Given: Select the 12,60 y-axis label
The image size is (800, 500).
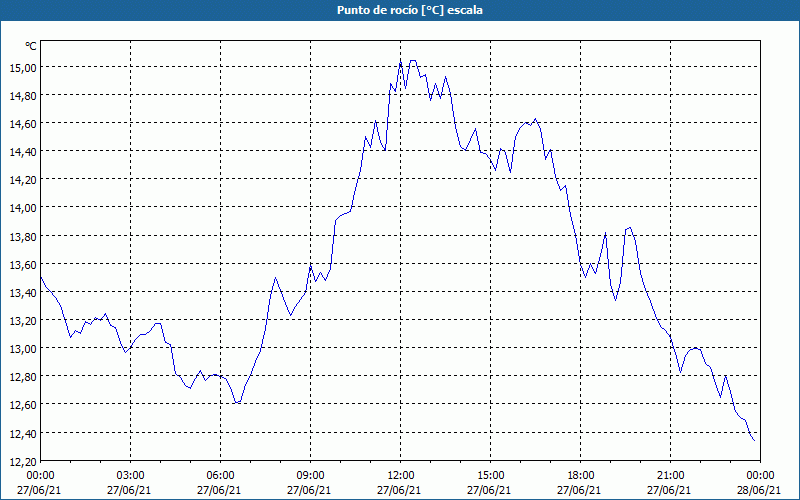Looking at the screenshot, I should 23,405.
